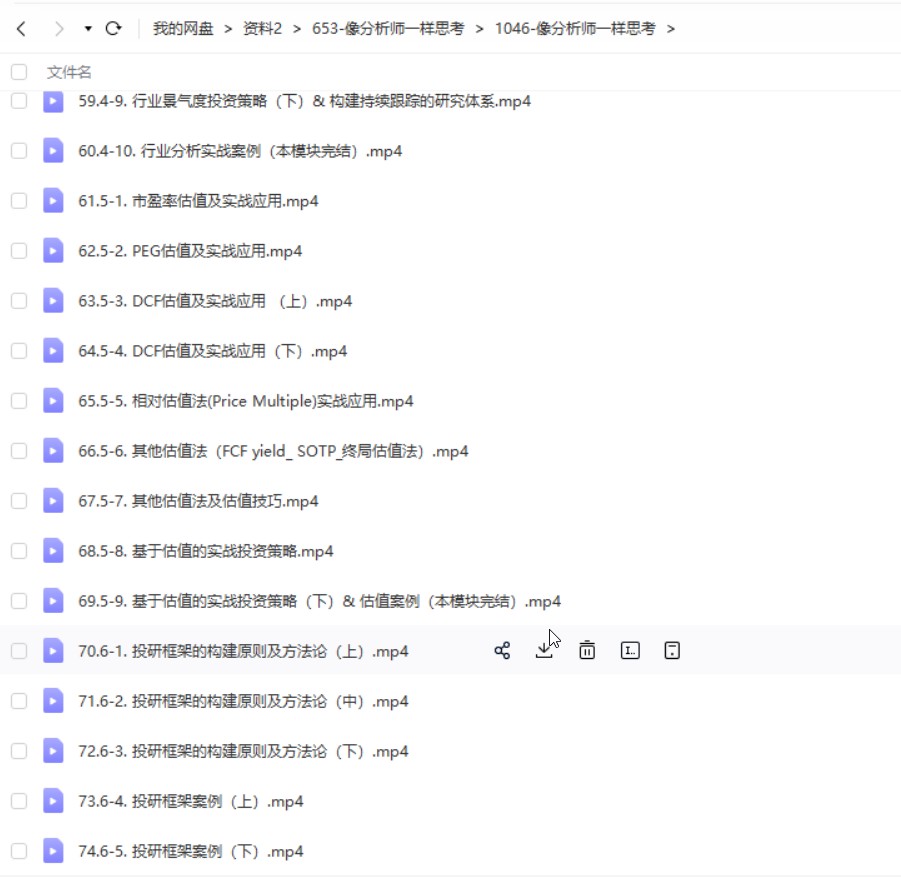The image size is (901, 886).
Task: Check the box for 73.6-4 投研框架案例（上）
Action: [x=19, y=800]
